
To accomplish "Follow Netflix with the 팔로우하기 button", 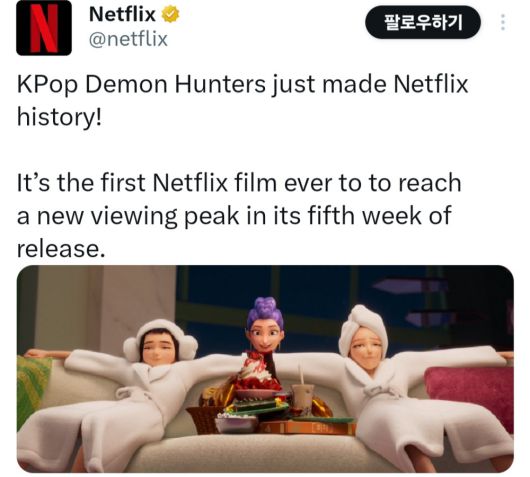I will point(423,22).
